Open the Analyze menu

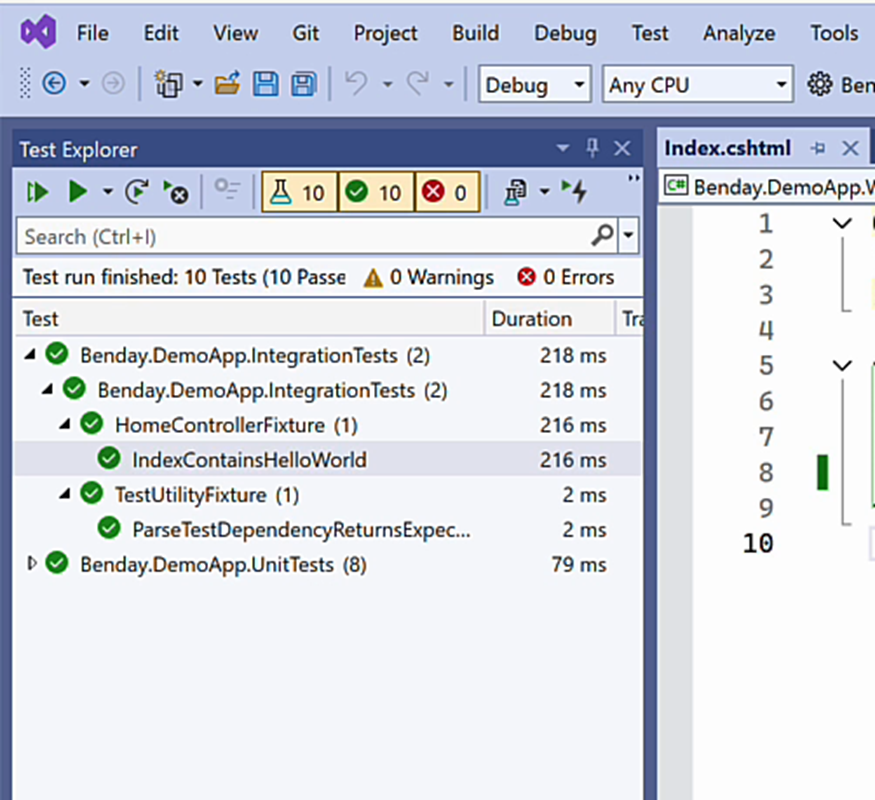pos(739,33)
